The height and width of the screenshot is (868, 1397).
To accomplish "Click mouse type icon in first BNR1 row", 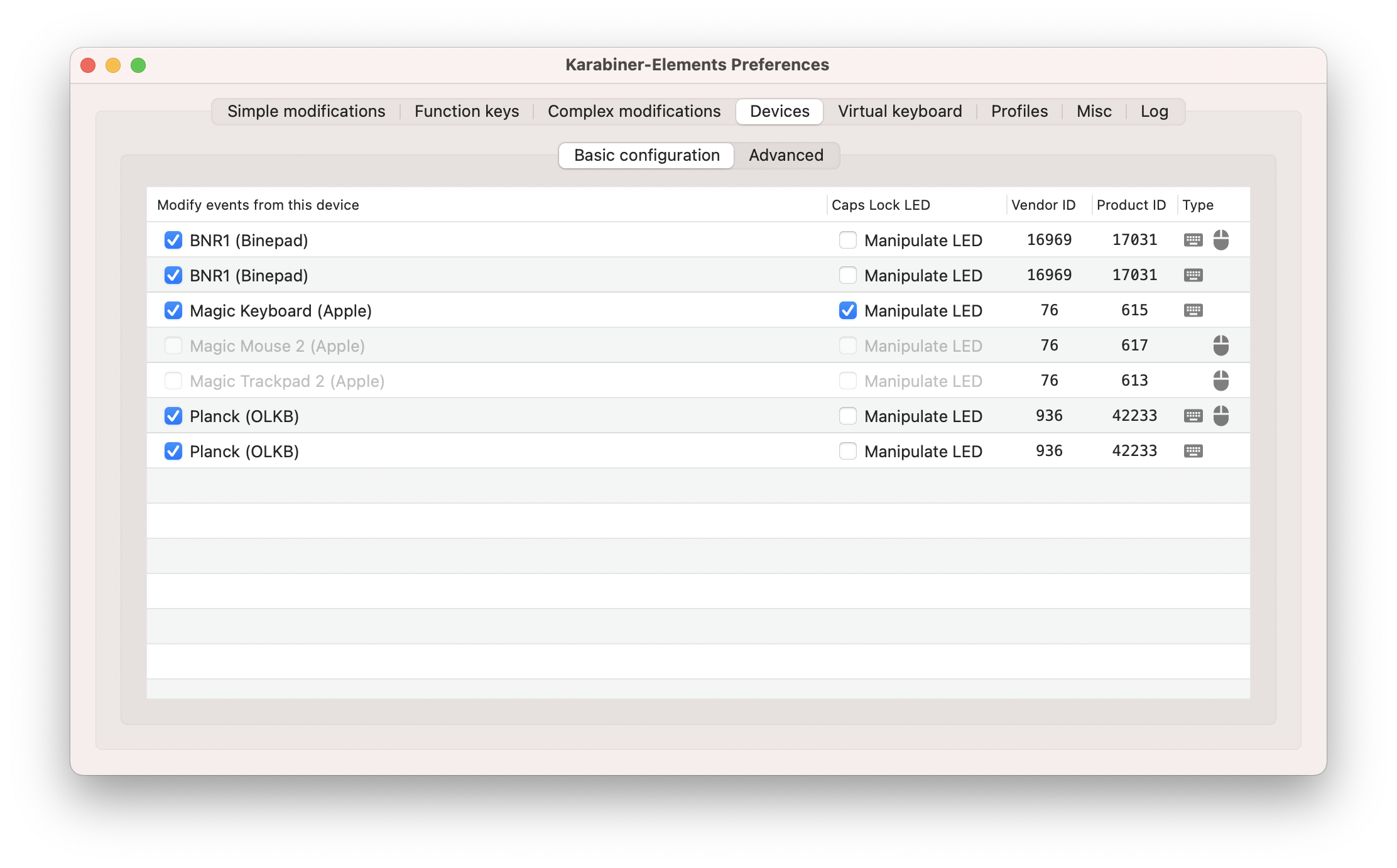I will [x=1220, y=240].
